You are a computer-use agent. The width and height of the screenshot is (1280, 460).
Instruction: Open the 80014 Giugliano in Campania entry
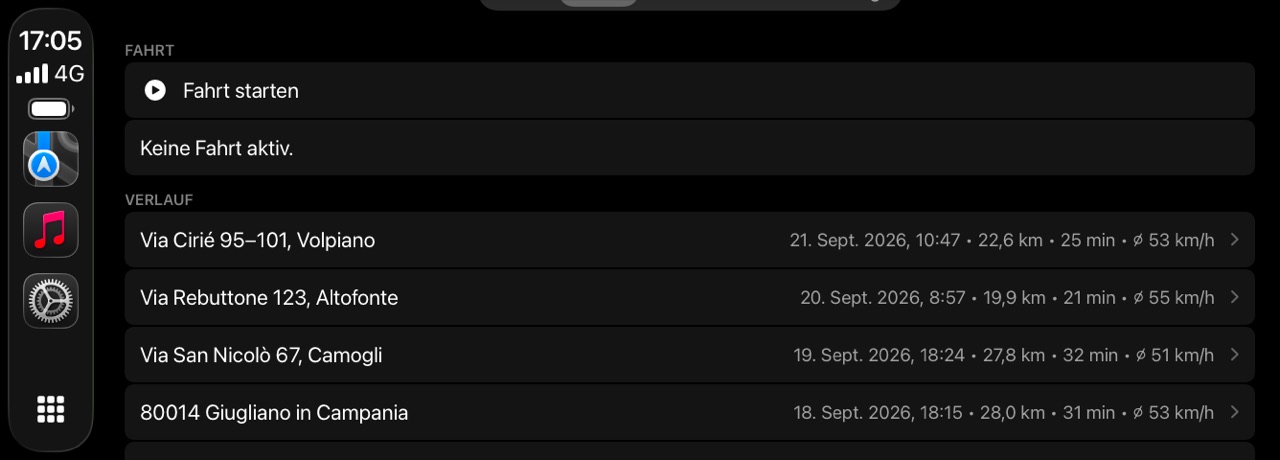point(690,413)
